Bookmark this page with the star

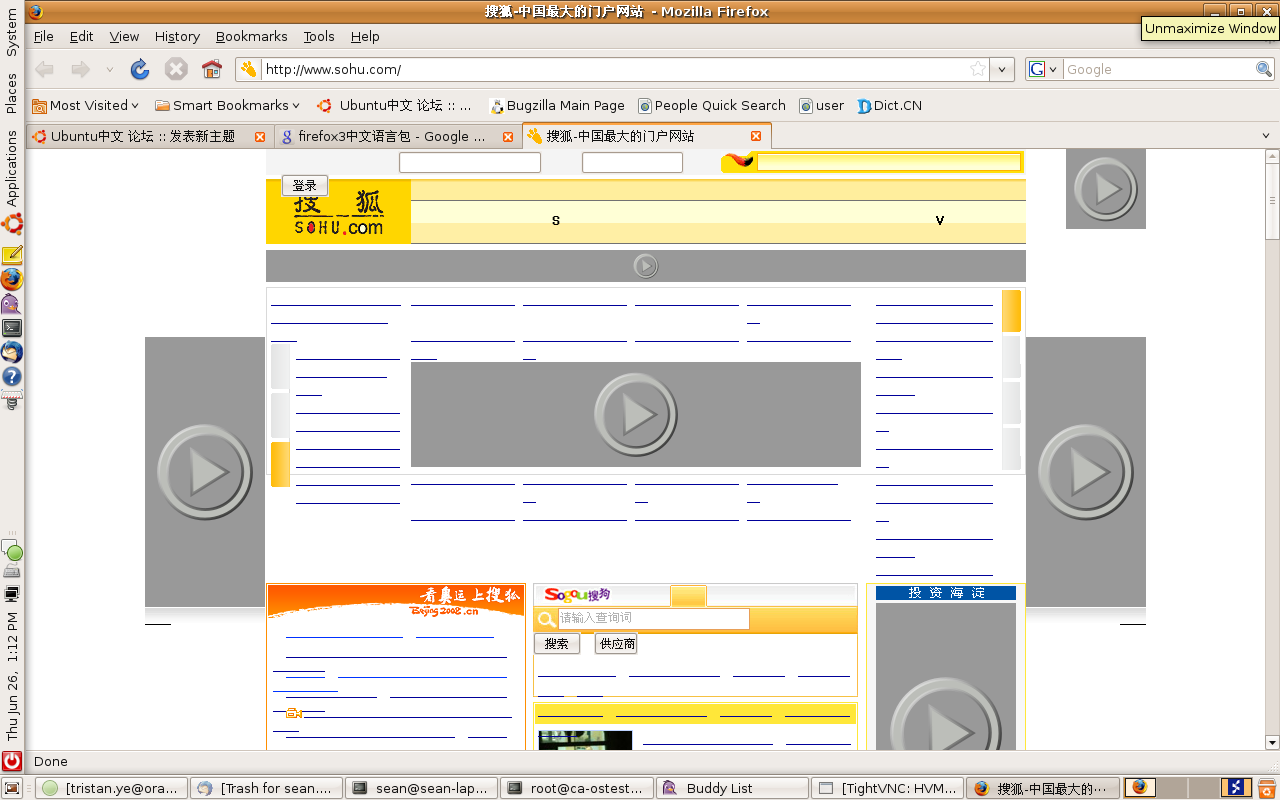pos(978,69)
